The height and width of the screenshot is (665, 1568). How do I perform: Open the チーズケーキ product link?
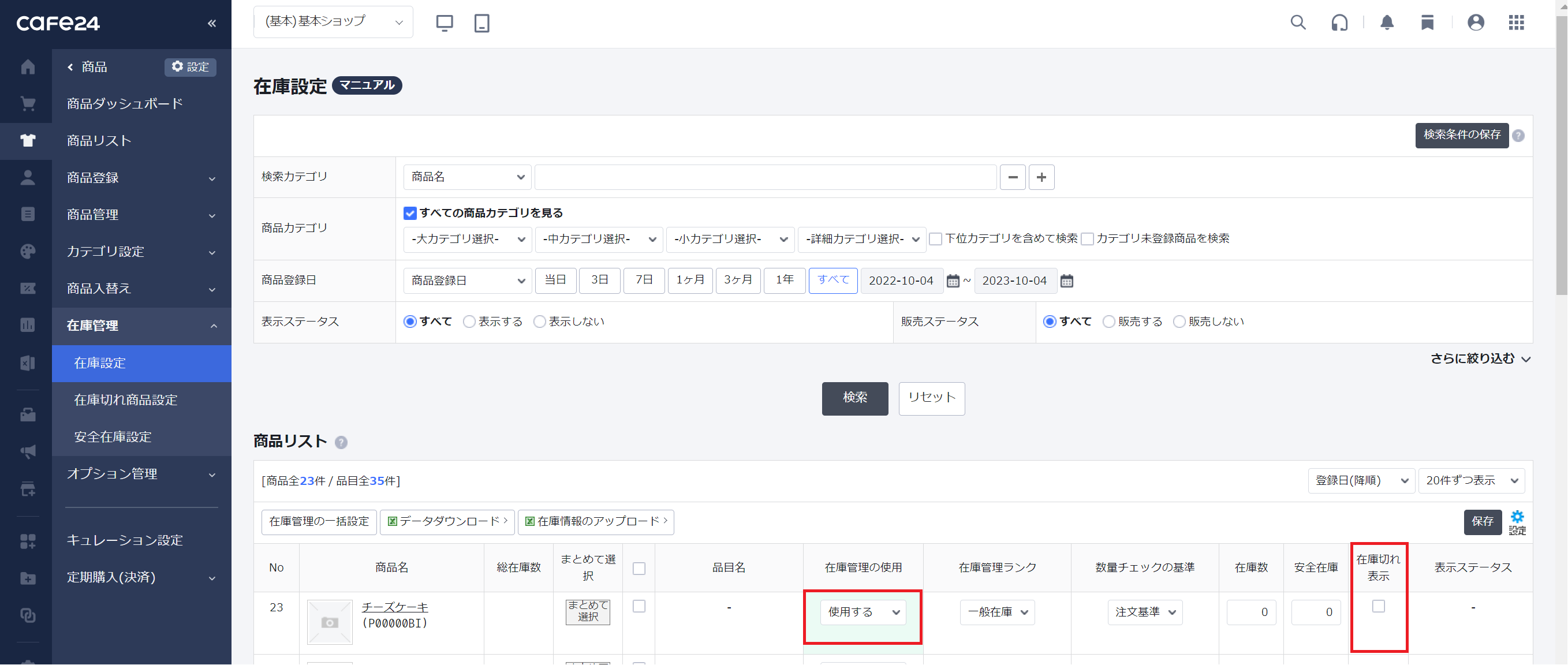click(394, 607)
